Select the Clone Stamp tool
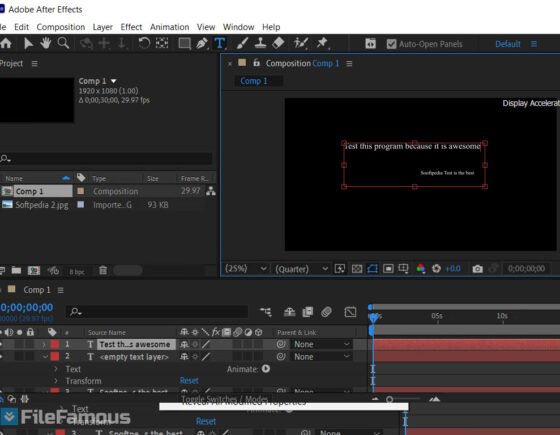This screenshot has width=560, height=435. (260, 44)
